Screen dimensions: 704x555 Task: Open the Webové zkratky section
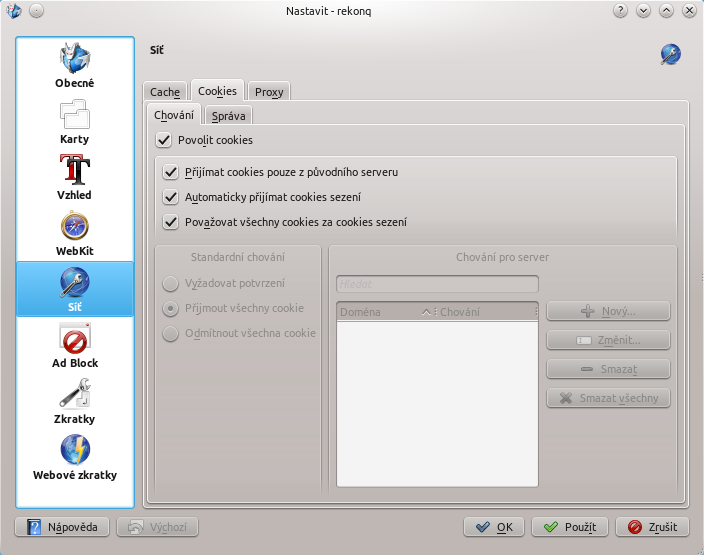[75, 457]
